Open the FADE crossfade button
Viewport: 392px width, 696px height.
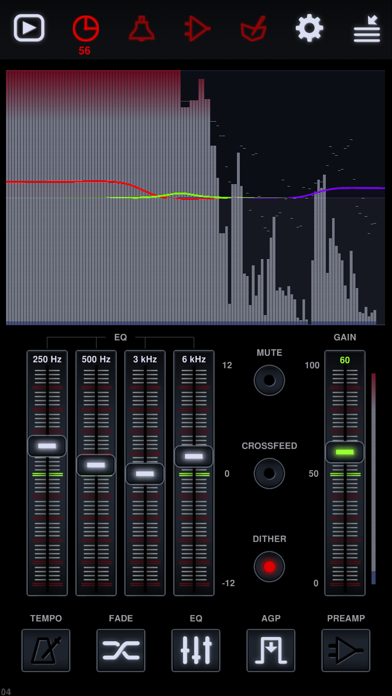pyautogui.click(x=121, y=650)
